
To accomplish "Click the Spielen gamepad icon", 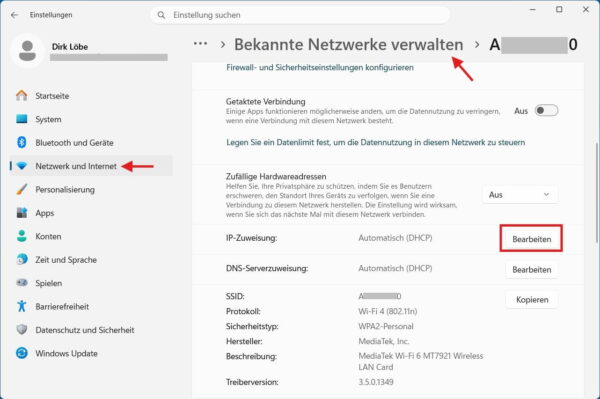I will click(x=22, y=283).
